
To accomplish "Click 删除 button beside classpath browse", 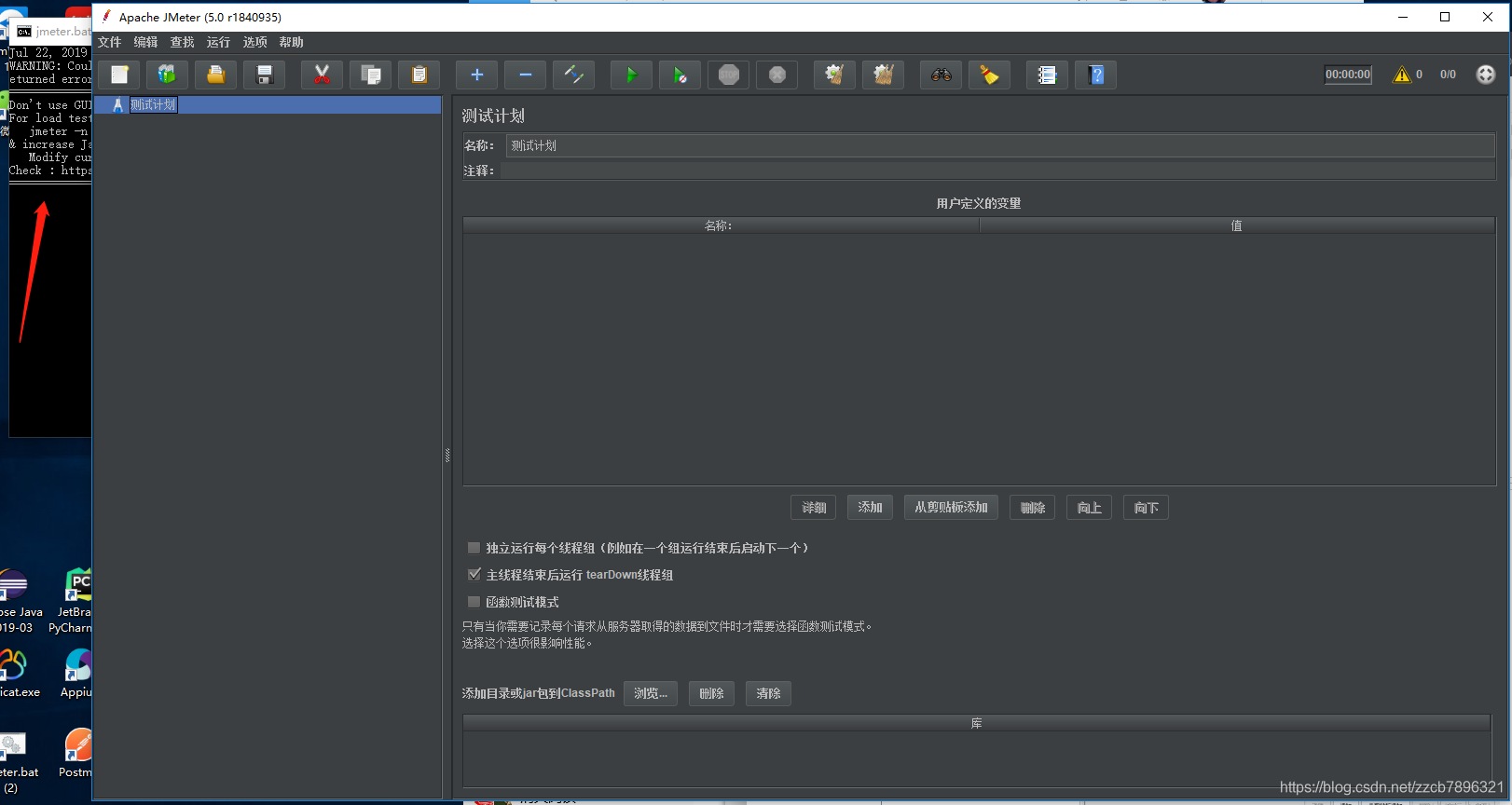I will pyautogui.click(x=711, y=693).
